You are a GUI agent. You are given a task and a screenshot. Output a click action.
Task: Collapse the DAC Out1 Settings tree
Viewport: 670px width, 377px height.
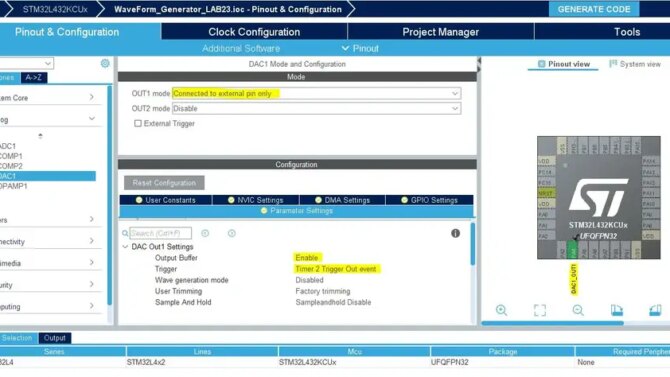tap(125, 247)
